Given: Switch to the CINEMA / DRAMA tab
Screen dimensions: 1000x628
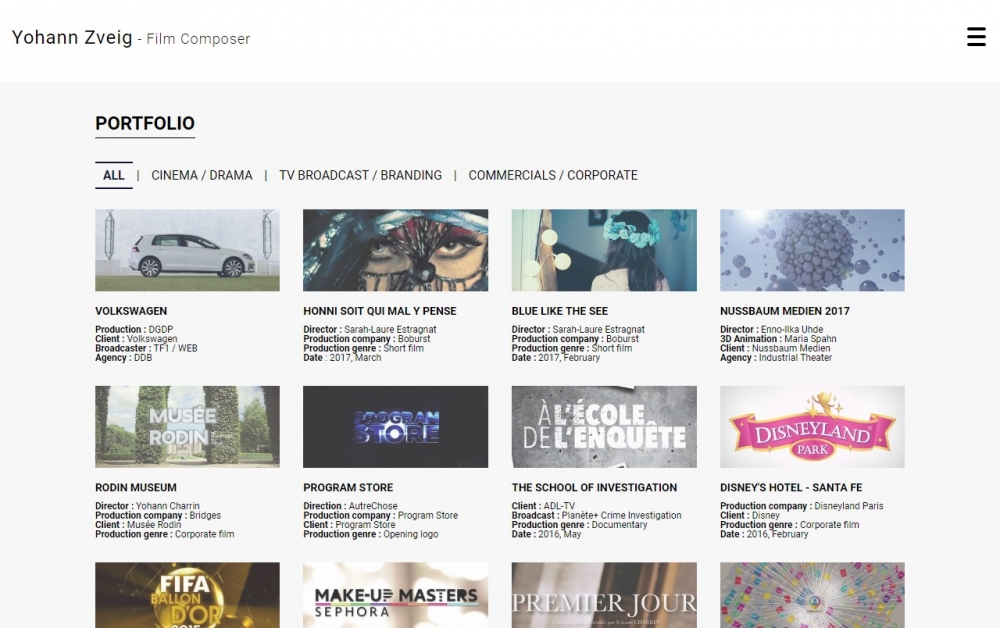Looking at the screenshot, I should 202,175.
